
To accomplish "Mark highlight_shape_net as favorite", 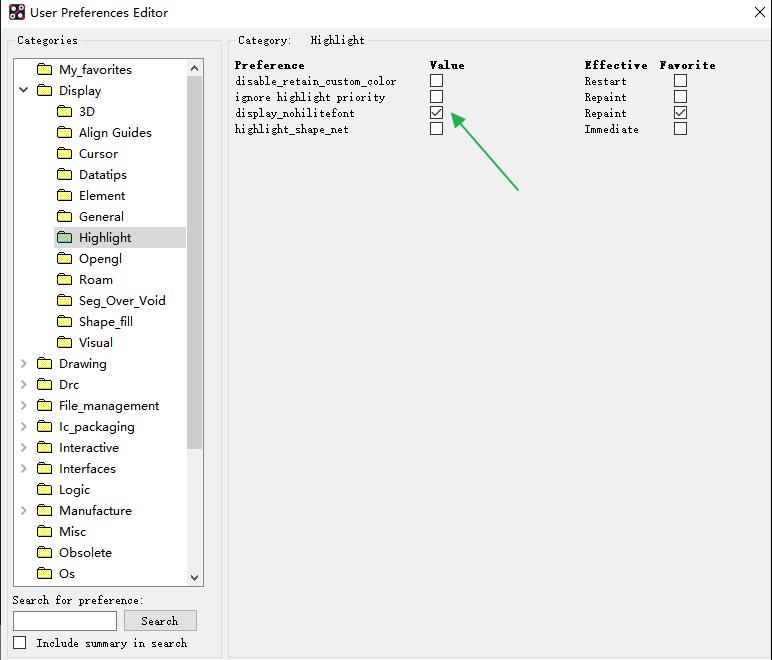I will (680, 129).
